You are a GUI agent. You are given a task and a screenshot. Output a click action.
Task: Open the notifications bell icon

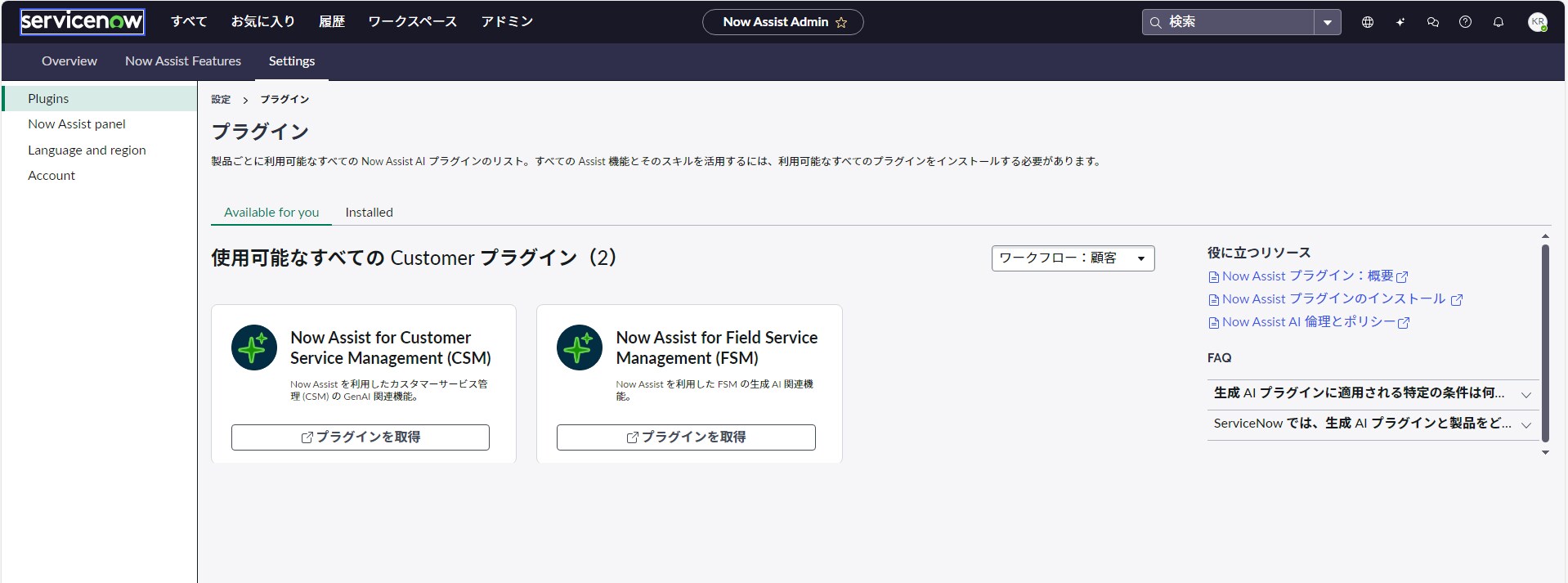pos(1499,22)
